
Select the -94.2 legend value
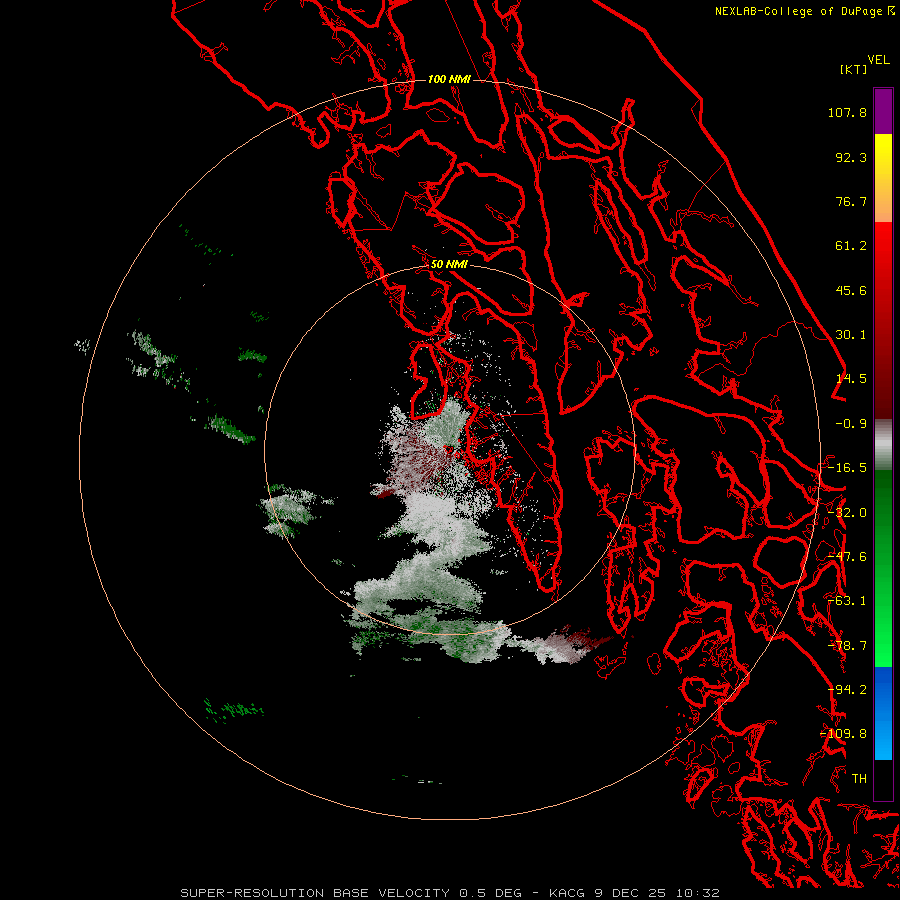pyautogui.click(x=847, y=690)
